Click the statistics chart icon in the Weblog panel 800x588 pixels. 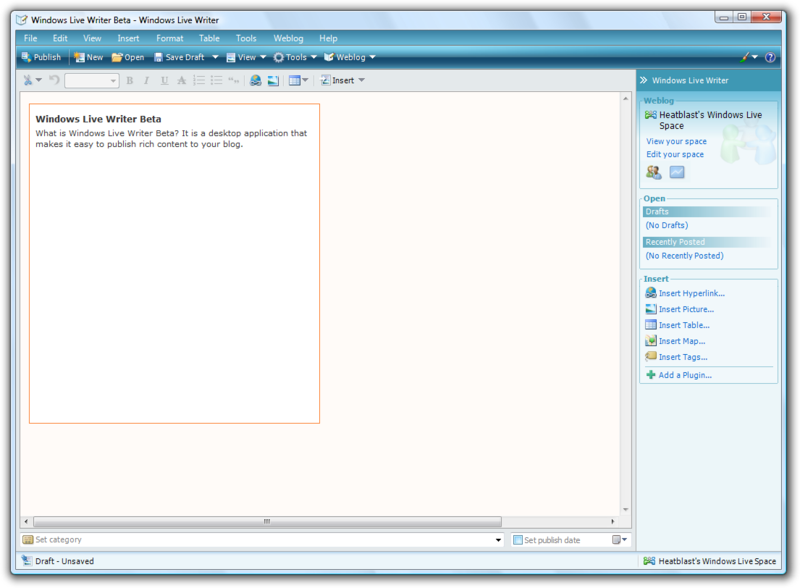click(677, 173)
